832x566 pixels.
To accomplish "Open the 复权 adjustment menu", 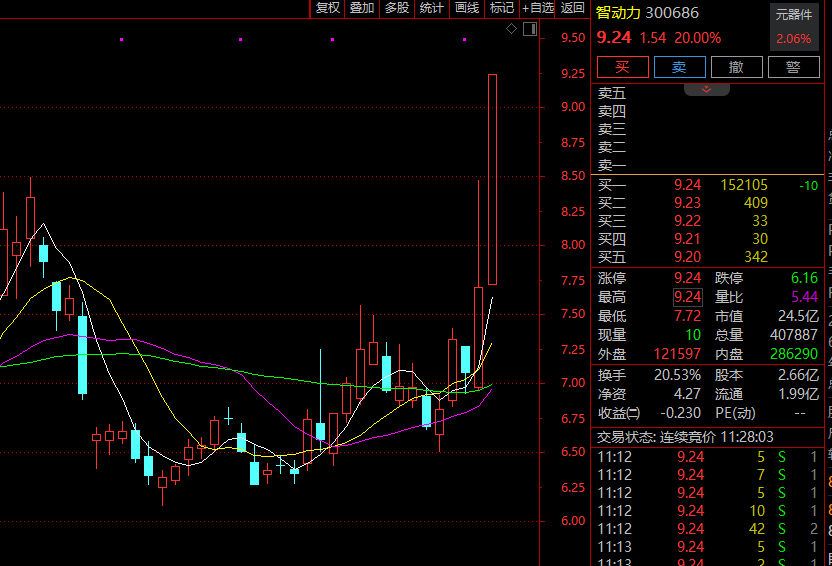I will coord(328,8).
